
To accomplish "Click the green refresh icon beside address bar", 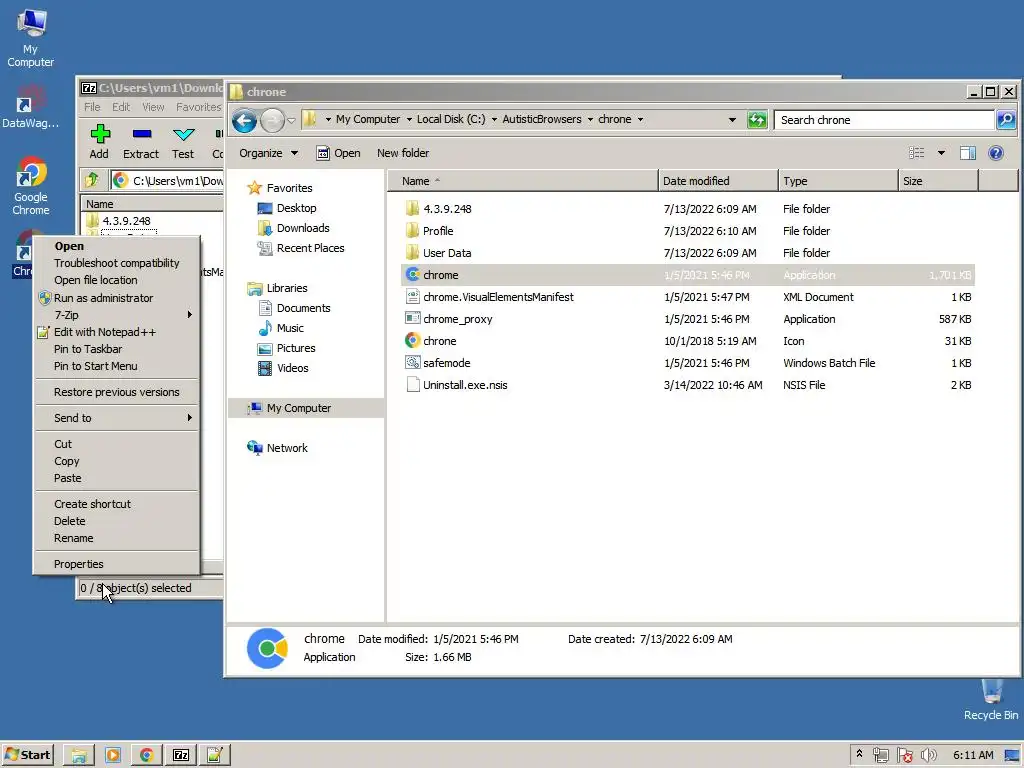I will (x=757, y=120).
